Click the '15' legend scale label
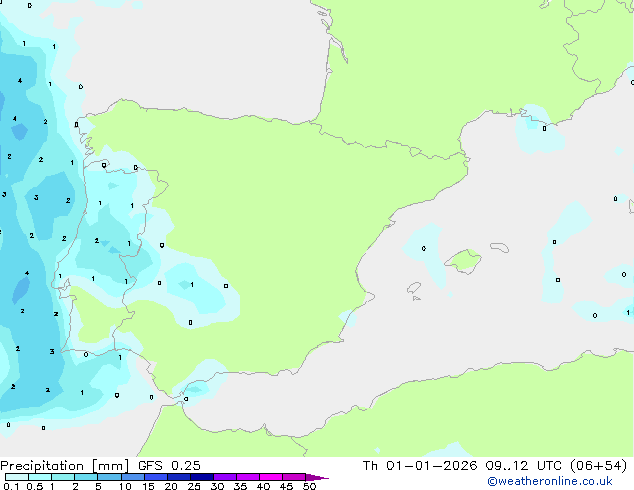Image resolution: width=634 pixels, height=490 pixels. [x=148, y=486]
